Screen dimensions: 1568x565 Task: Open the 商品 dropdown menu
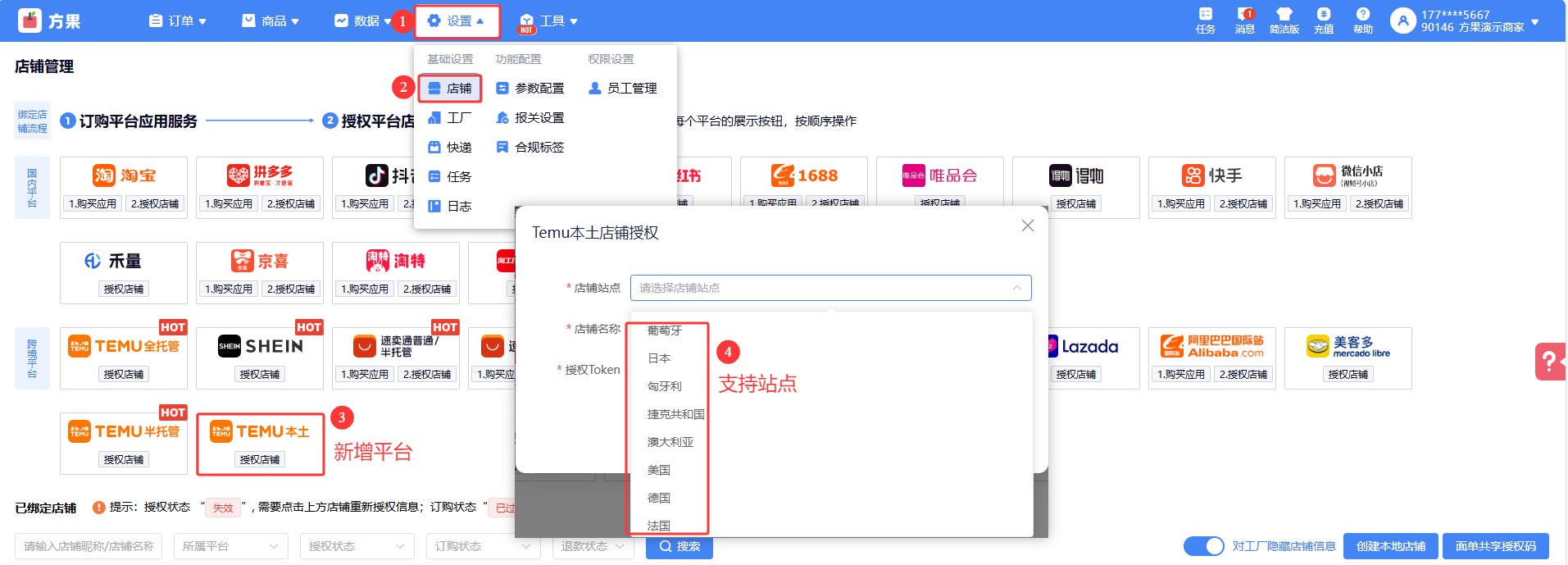tap(270, 21)
